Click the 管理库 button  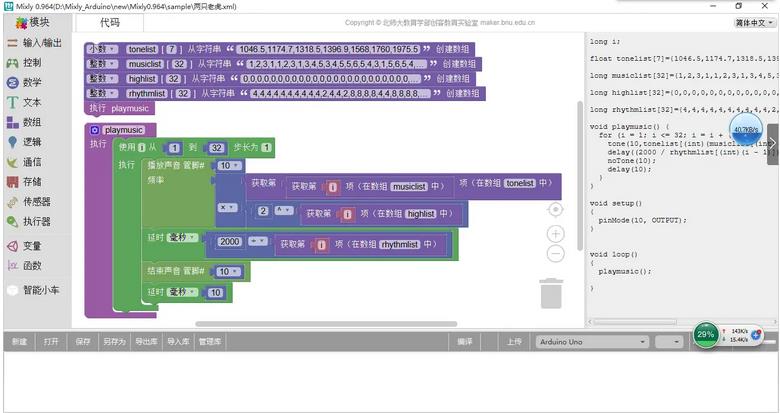click(210, 342)
